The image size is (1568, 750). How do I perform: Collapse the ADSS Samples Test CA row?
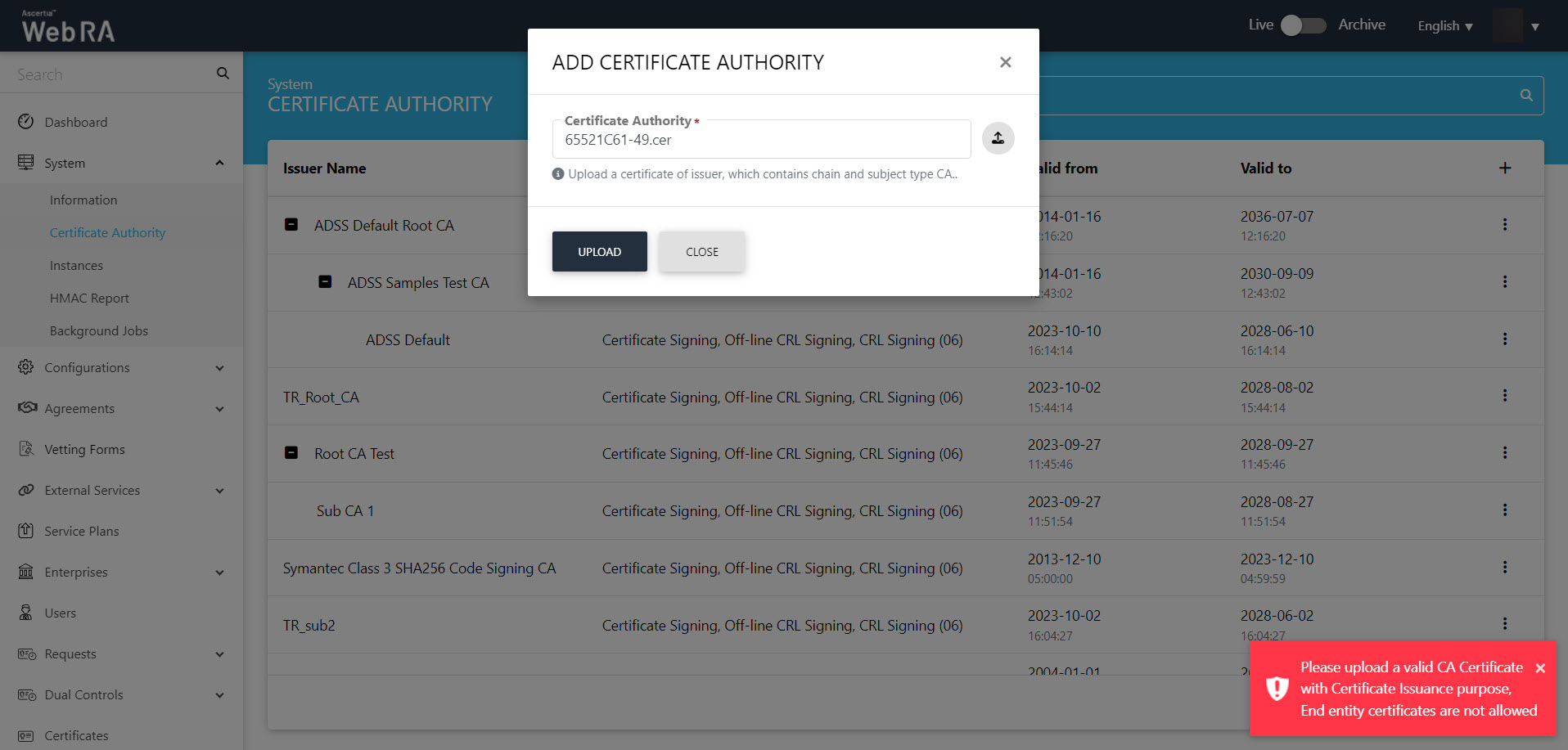(325, 282)
